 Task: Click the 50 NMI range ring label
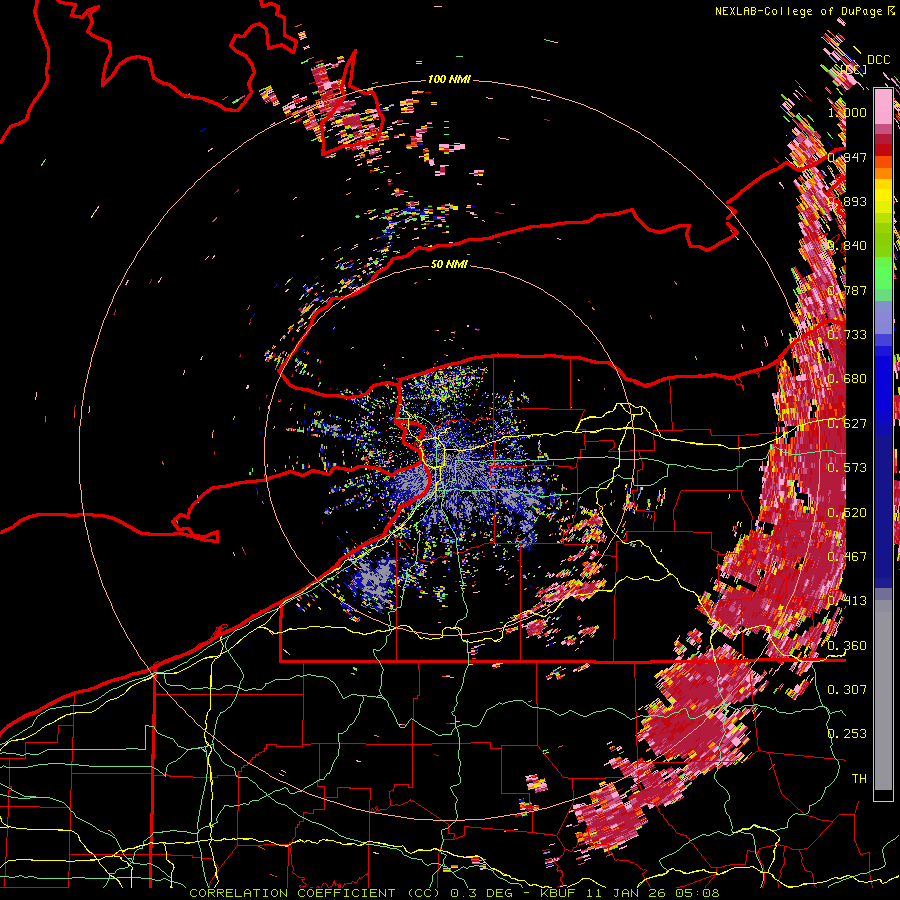click(x=449, y=264)
